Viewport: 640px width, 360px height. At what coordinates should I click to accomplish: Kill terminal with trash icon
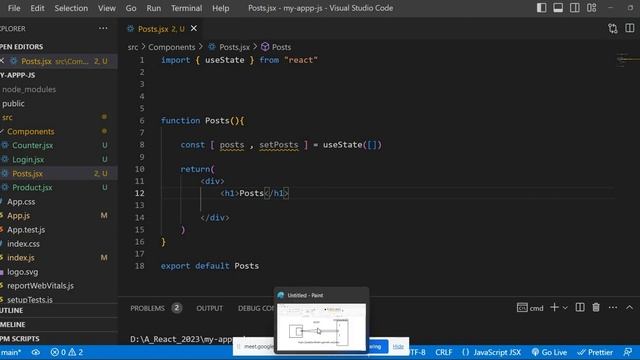pos(596,307)
